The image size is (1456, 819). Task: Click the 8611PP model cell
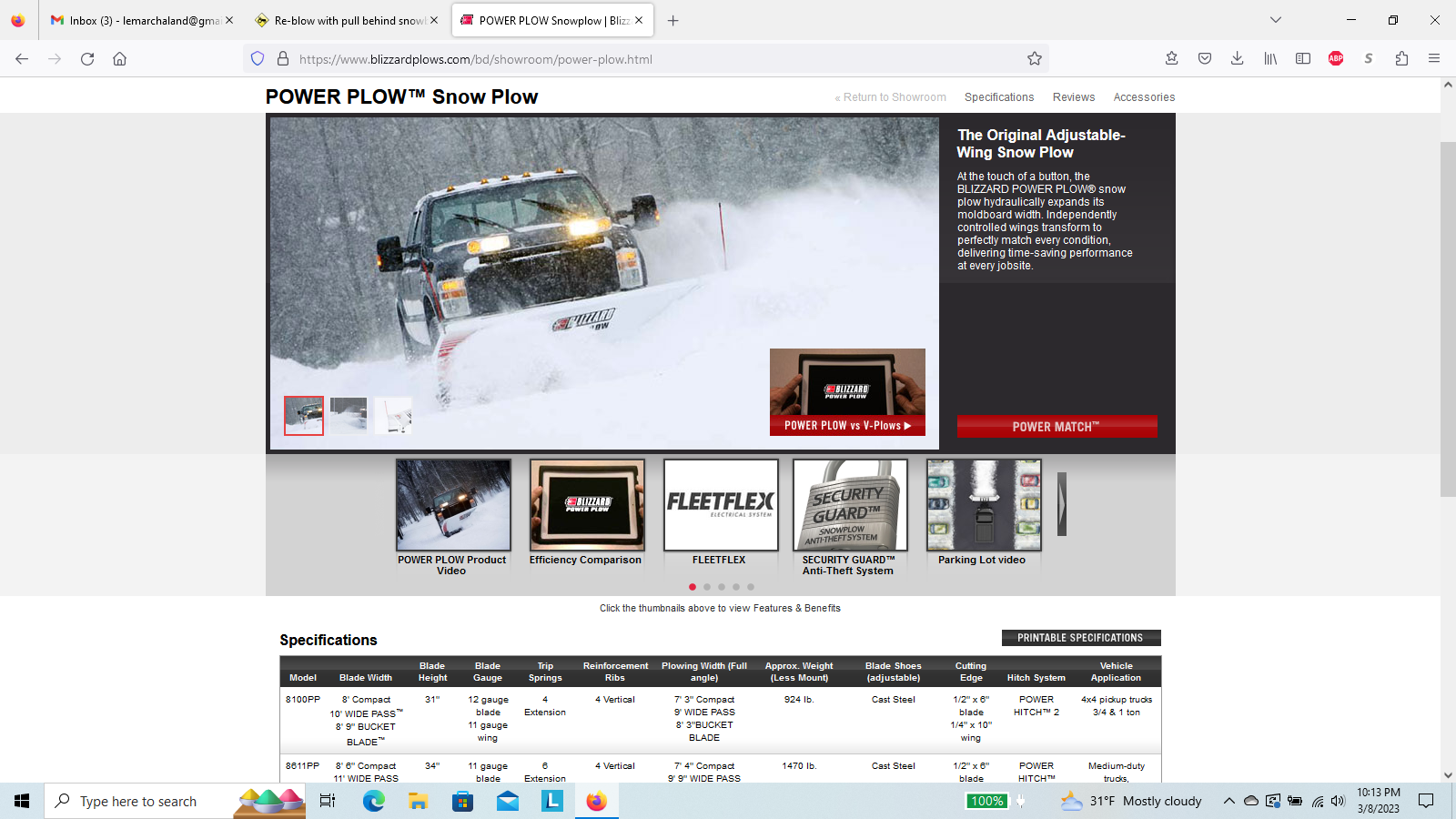[x=303, y=766]
